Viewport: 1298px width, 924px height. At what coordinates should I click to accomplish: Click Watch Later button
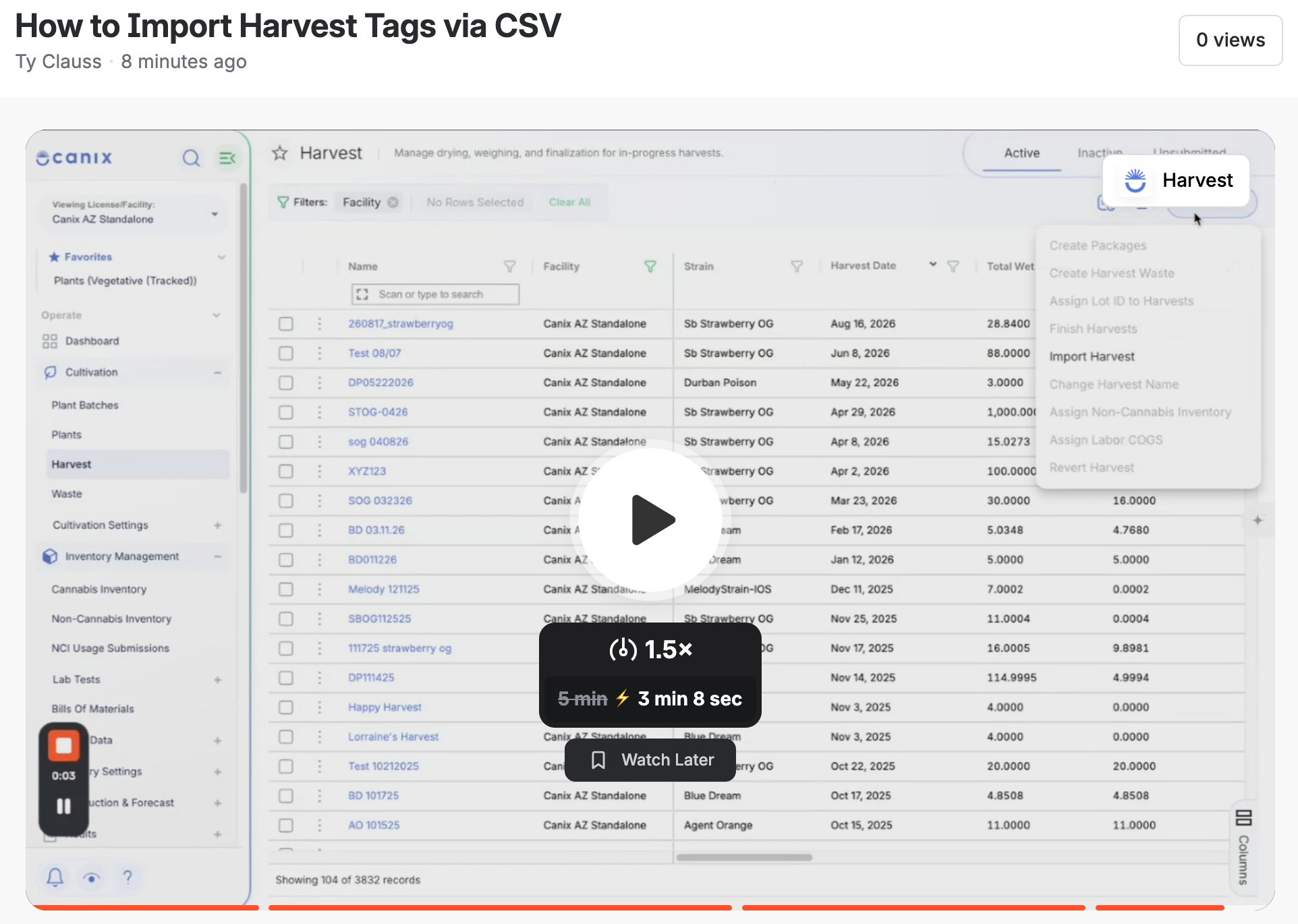pyautogui.click(x=650, y=760)
